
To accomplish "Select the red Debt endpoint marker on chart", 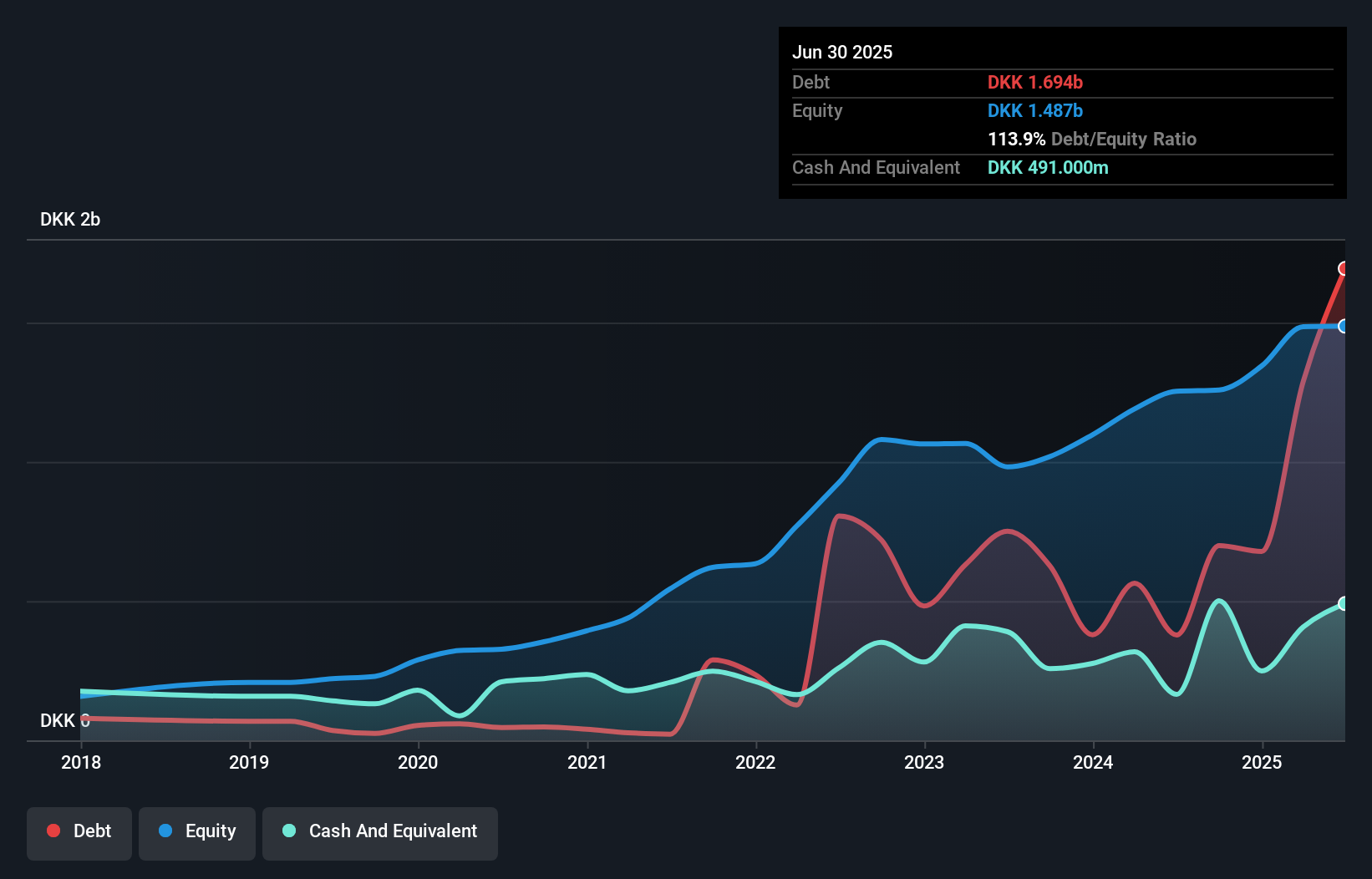I will pos(1344,268).
